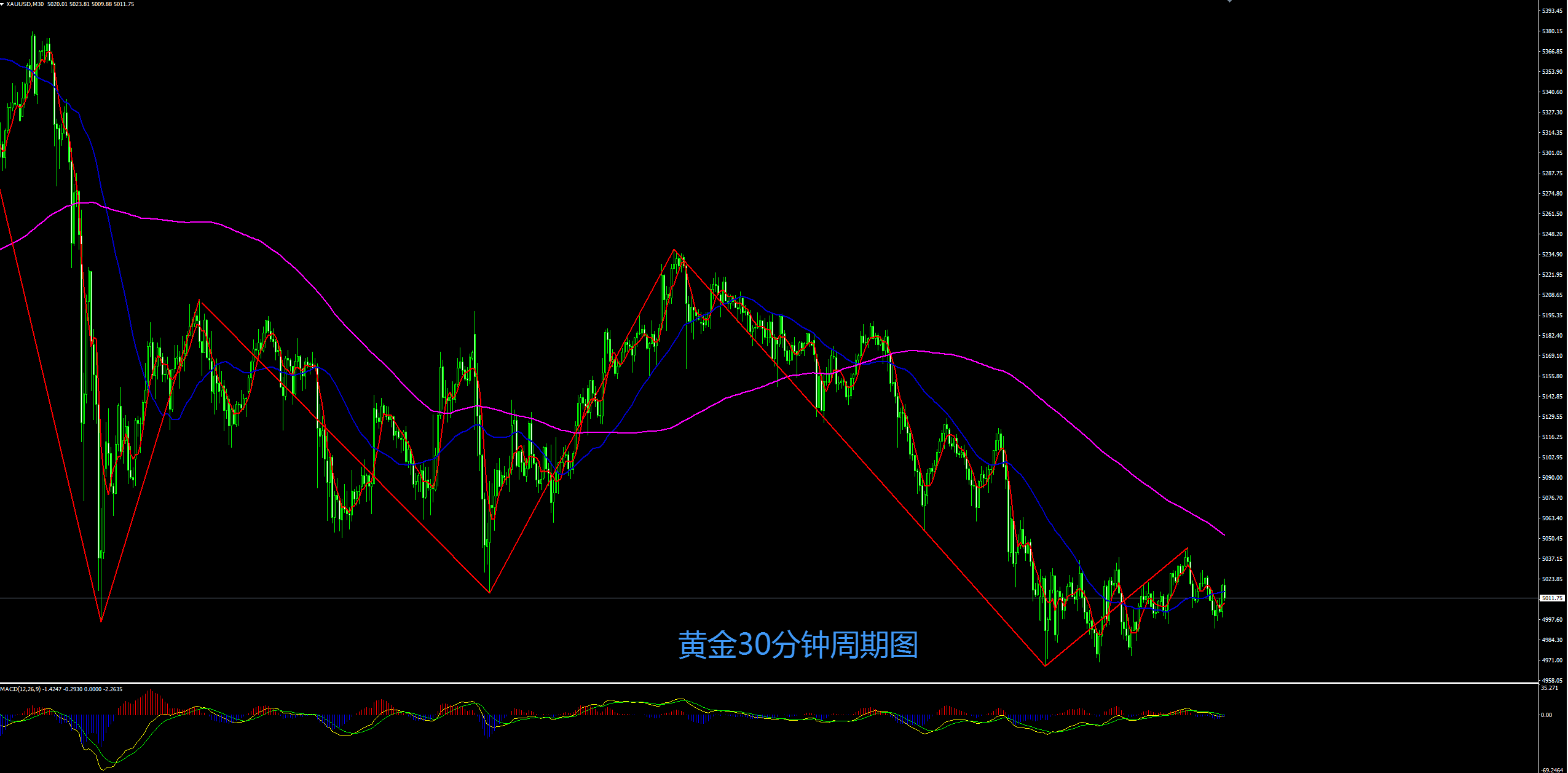Click the current price tag 5011.75

click(1552, 598)
